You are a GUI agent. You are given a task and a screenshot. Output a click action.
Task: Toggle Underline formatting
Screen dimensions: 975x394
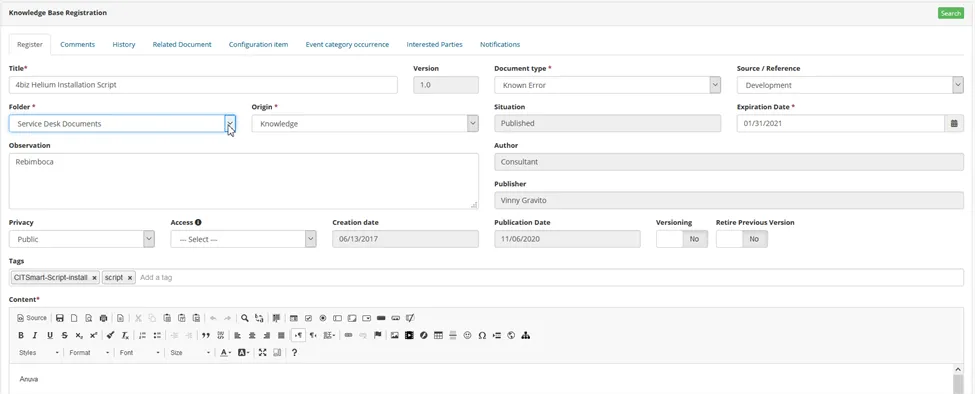(x=50, y=335)
